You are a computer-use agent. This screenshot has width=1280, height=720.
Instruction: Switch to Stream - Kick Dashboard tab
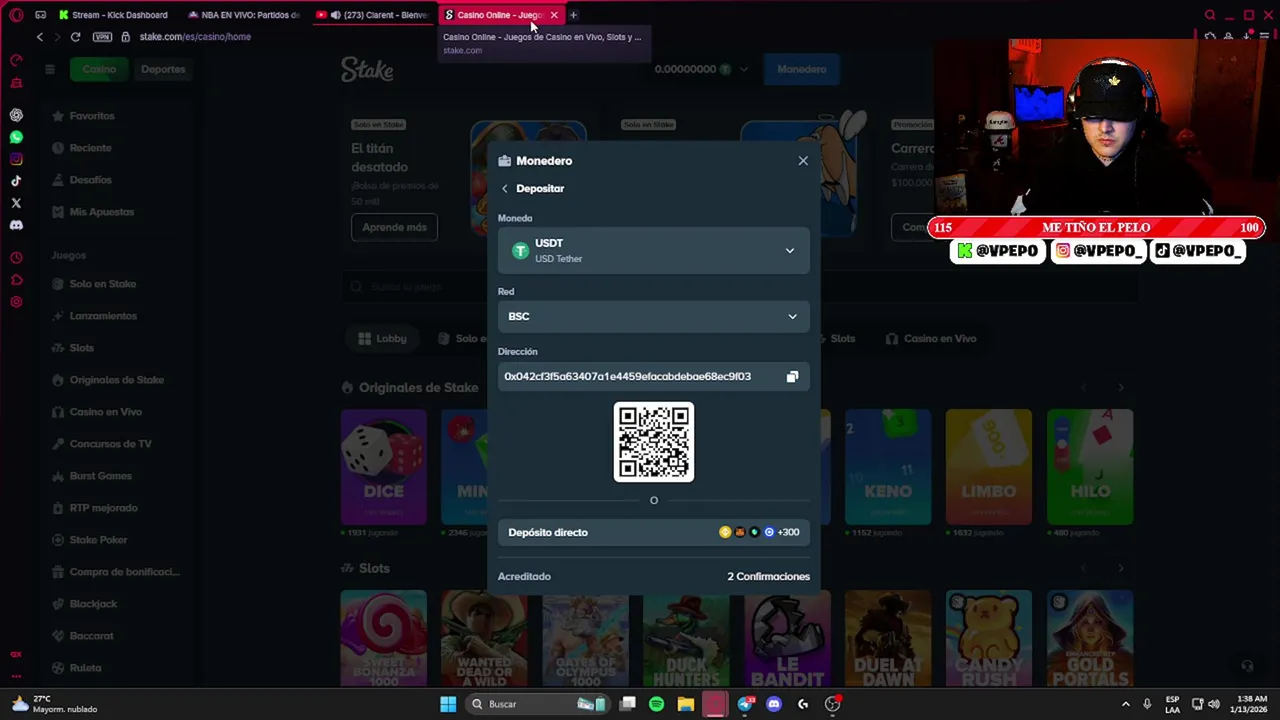[x=114, y=15]
